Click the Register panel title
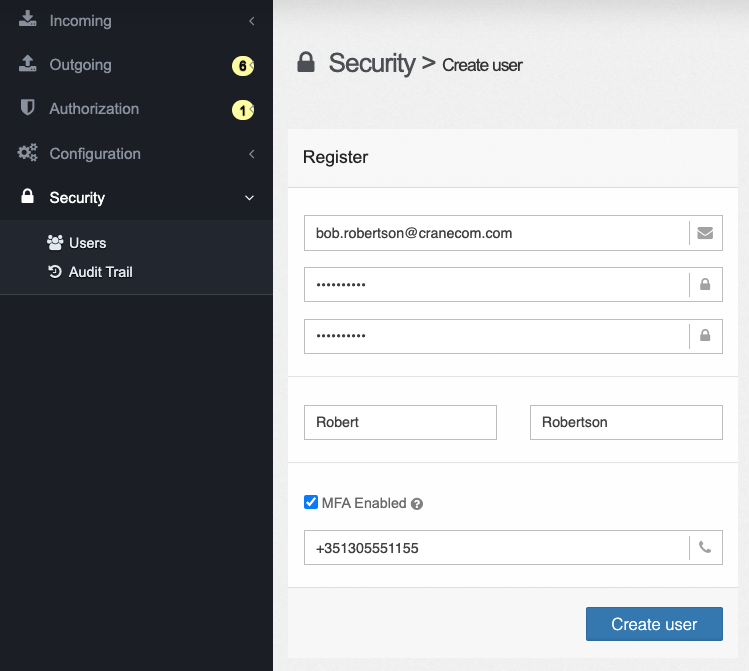 [335, 157]
